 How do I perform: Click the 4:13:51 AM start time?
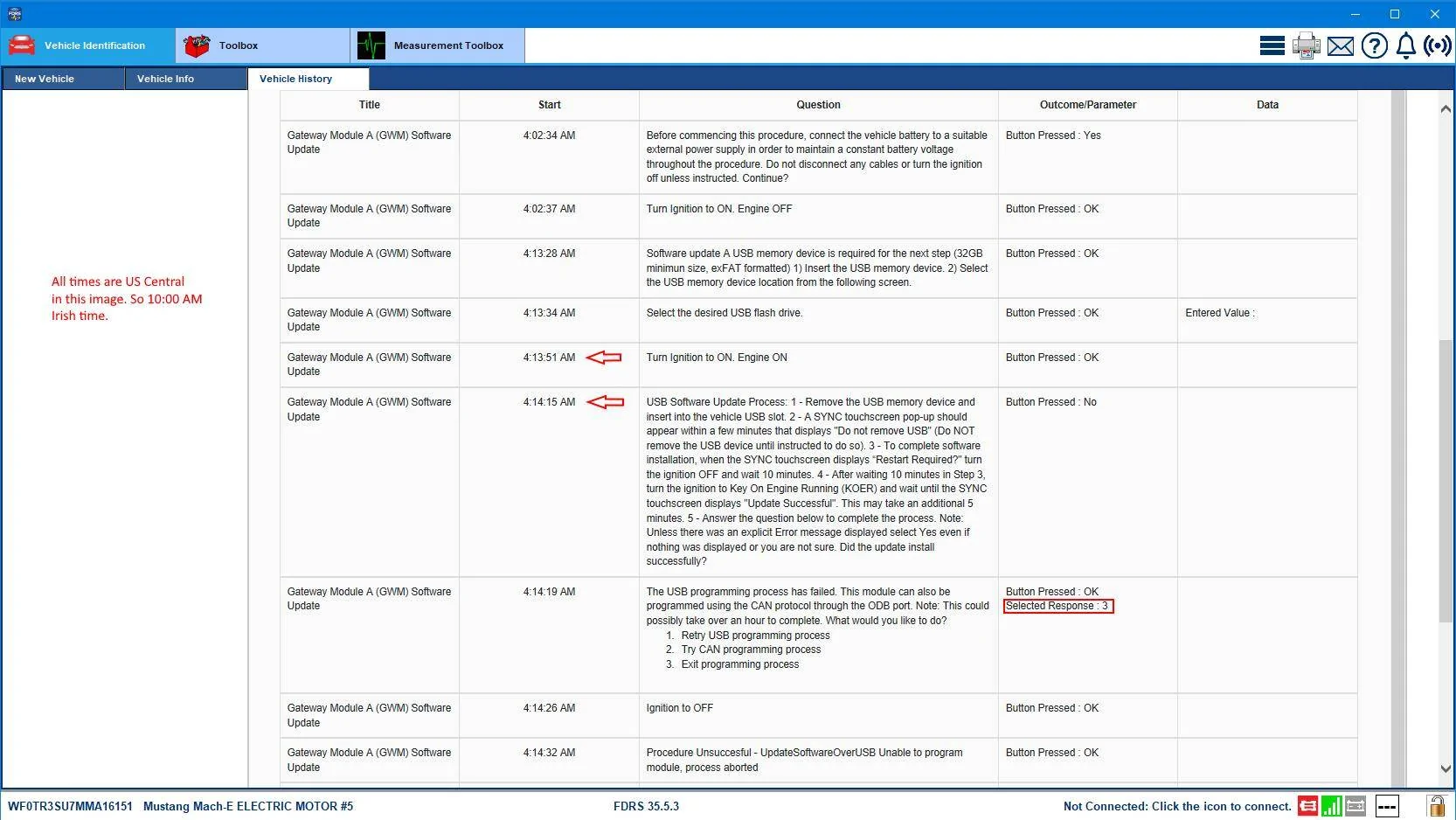tap(550, 358)
